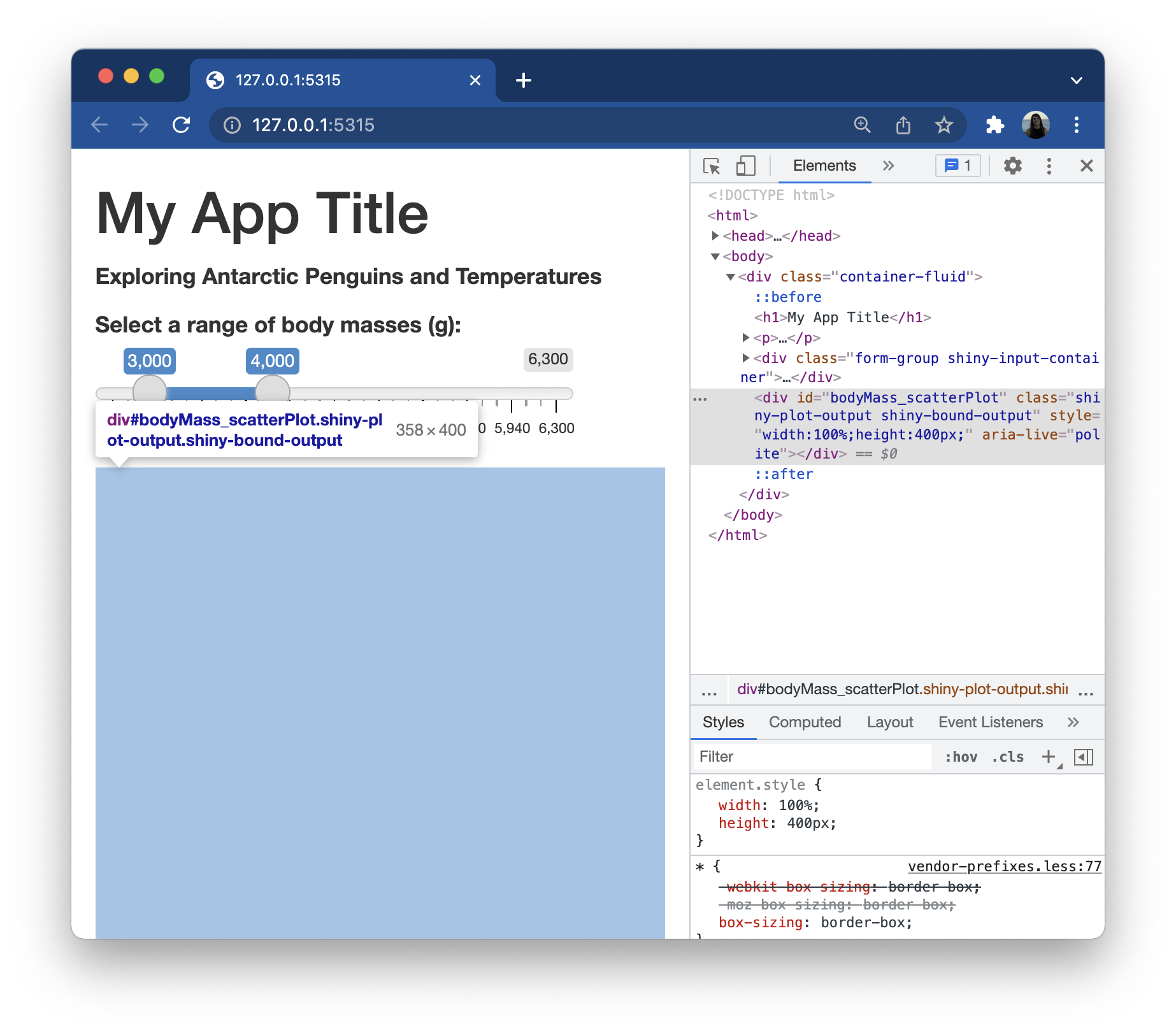
Task: Expand the p element node
Action: pos(746,338)
